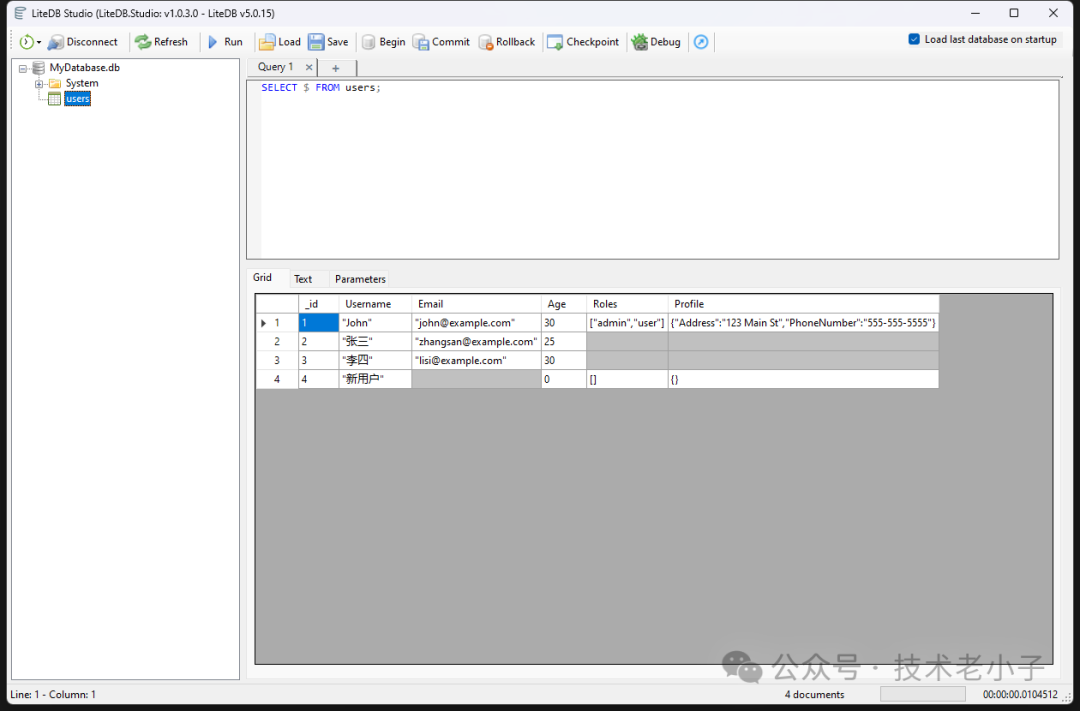Open the recent databases dropdown arrow
The width and height of the screenshot is (1080, 711).
pos(39,43)
